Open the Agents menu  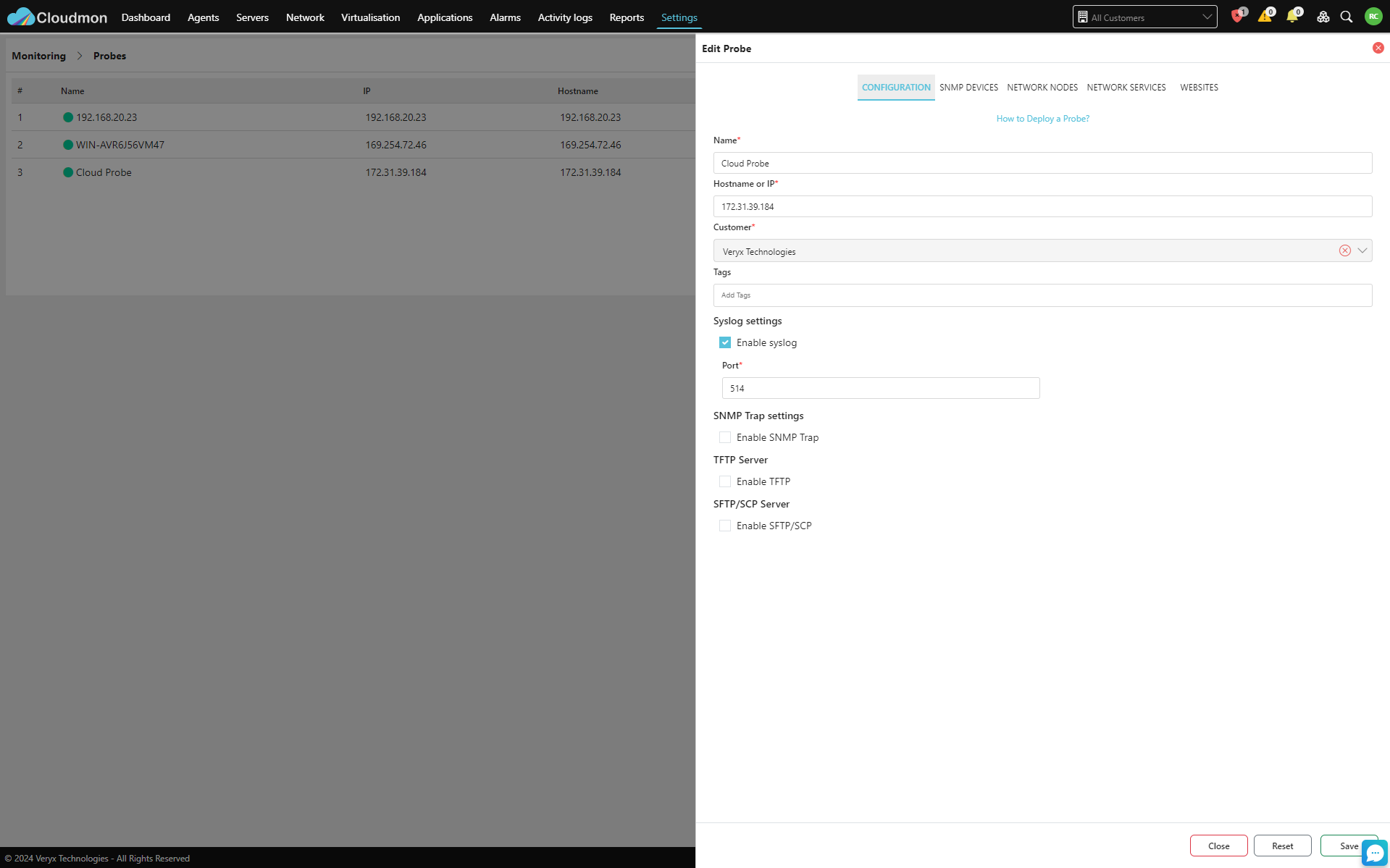[203, 17]
